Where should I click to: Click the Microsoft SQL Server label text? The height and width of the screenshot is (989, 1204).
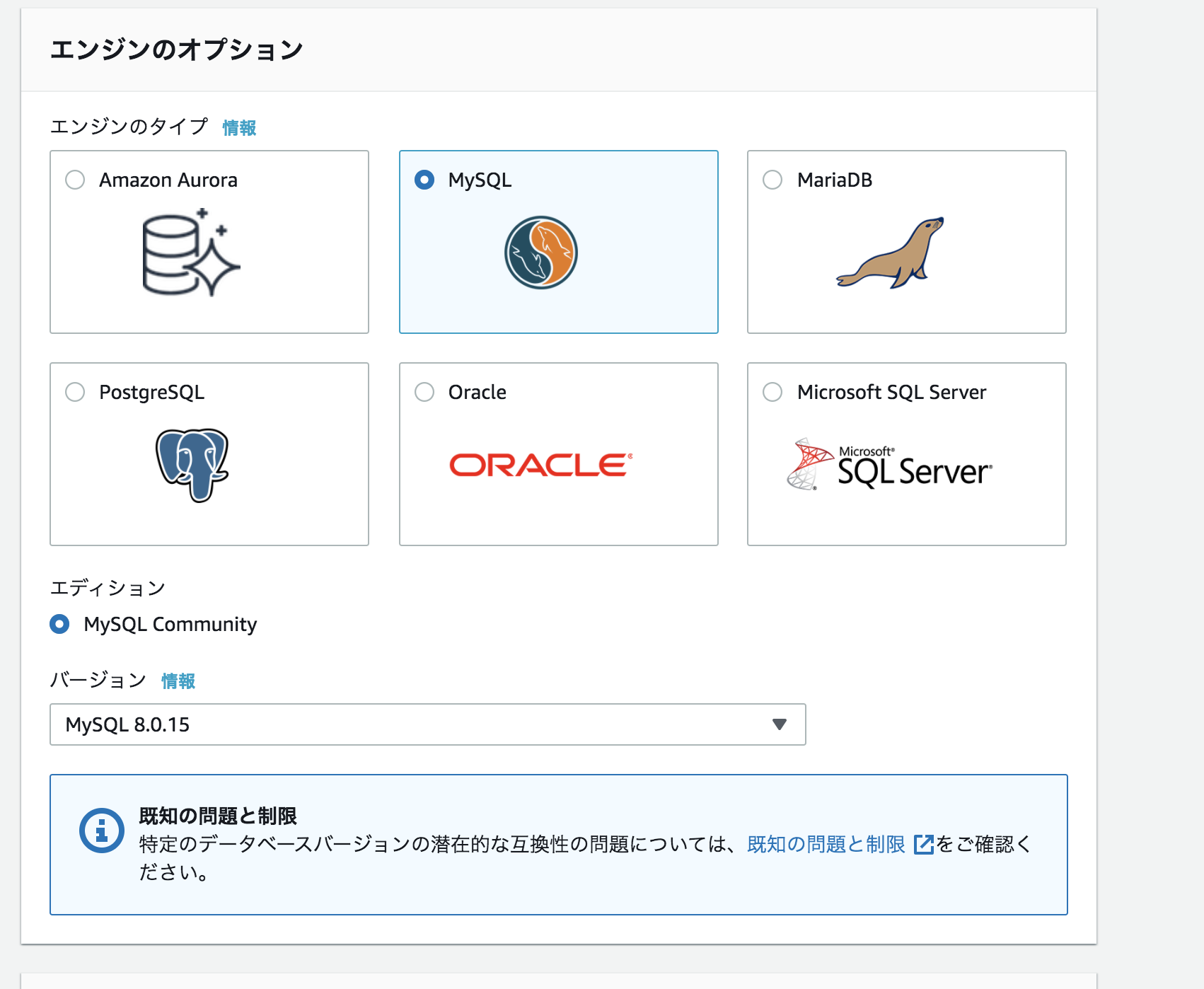click(x=892, y=393)
